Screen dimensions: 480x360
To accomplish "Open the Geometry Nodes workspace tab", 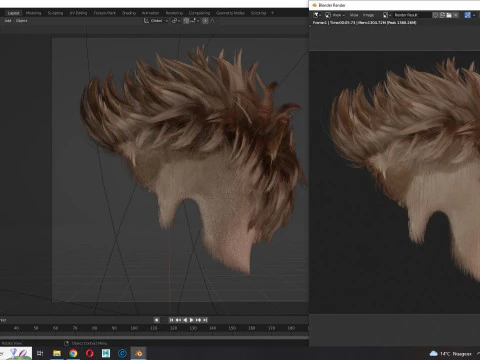I will [230, 13].
